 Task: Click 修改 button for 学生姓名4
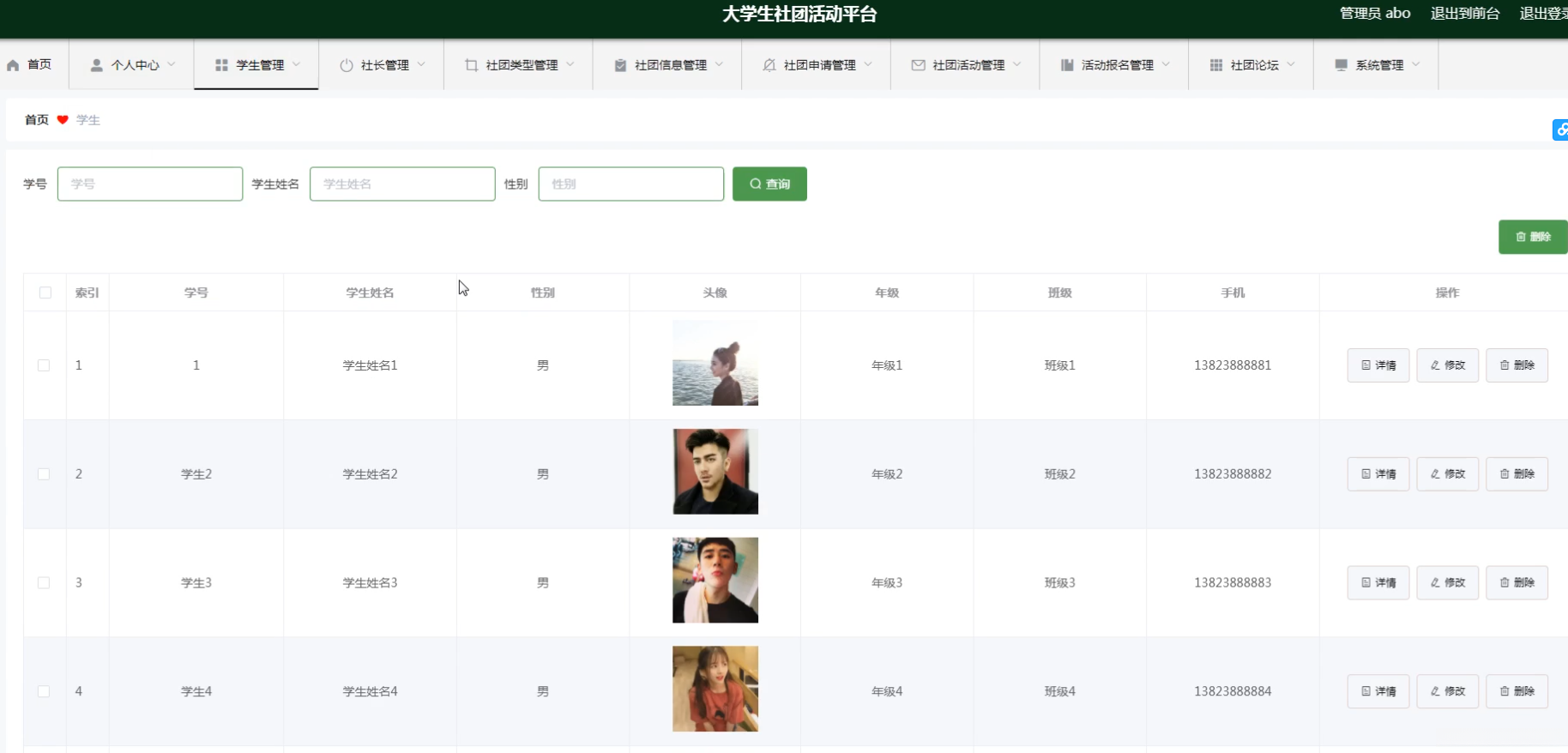pyautogui.click(x=1448, y=691)
